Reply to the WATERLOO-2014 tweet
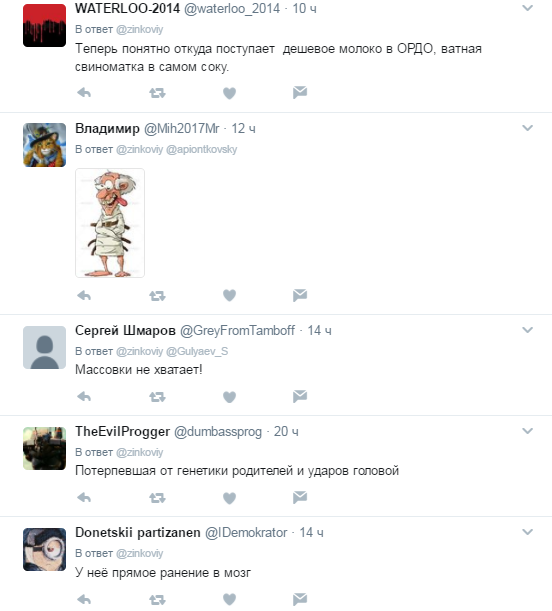This screenshot has width=552, height=611. 84,93
